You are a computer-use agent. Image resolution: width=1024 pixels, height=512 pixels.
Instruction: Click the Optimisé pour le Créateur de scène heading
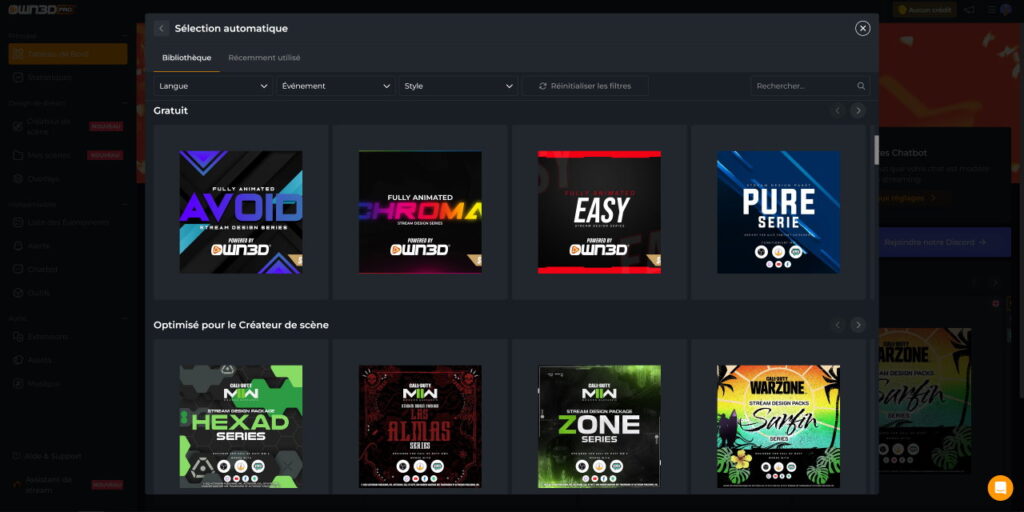(241, 325)
